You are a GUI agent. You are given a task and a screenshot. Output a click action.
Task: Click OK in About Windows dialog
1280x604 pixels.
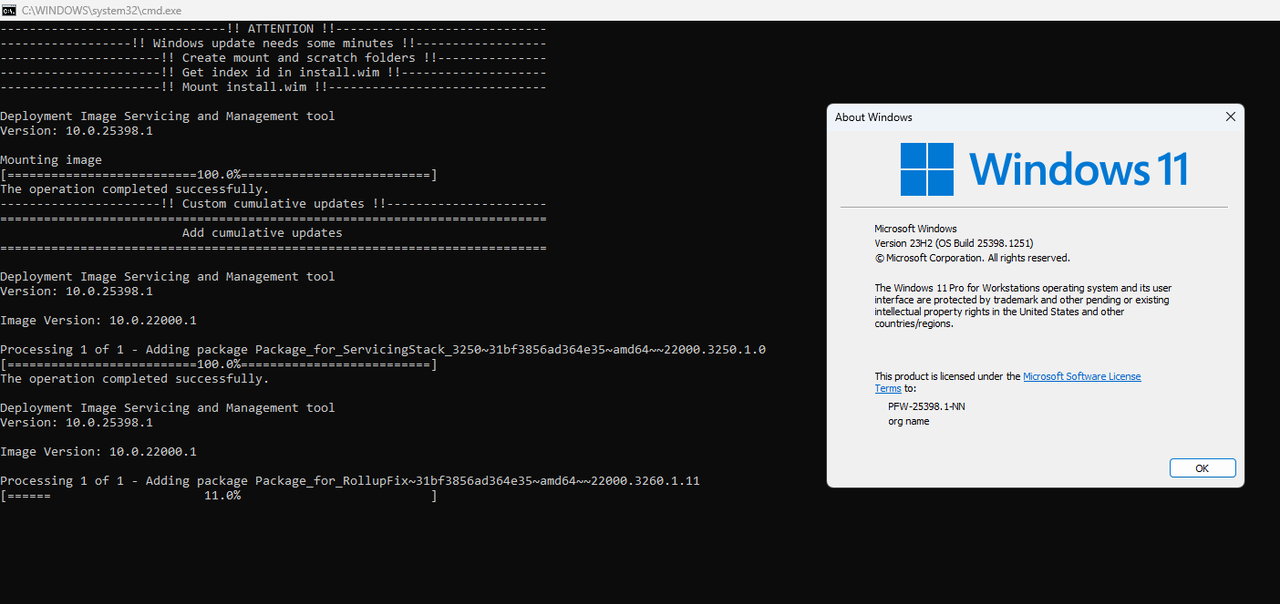1202,468
